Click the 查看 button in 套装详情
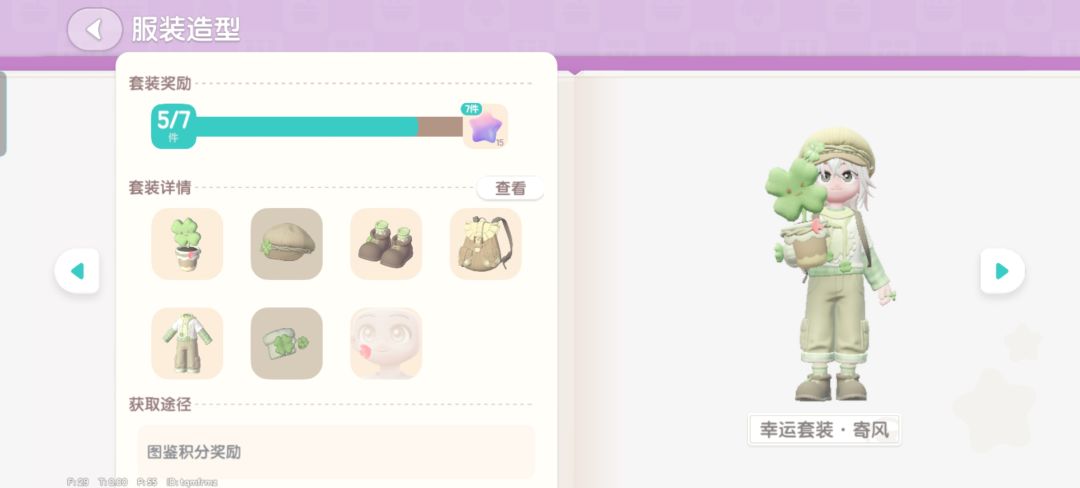Viewport: 1080px width, 488px height. (510, 188)
